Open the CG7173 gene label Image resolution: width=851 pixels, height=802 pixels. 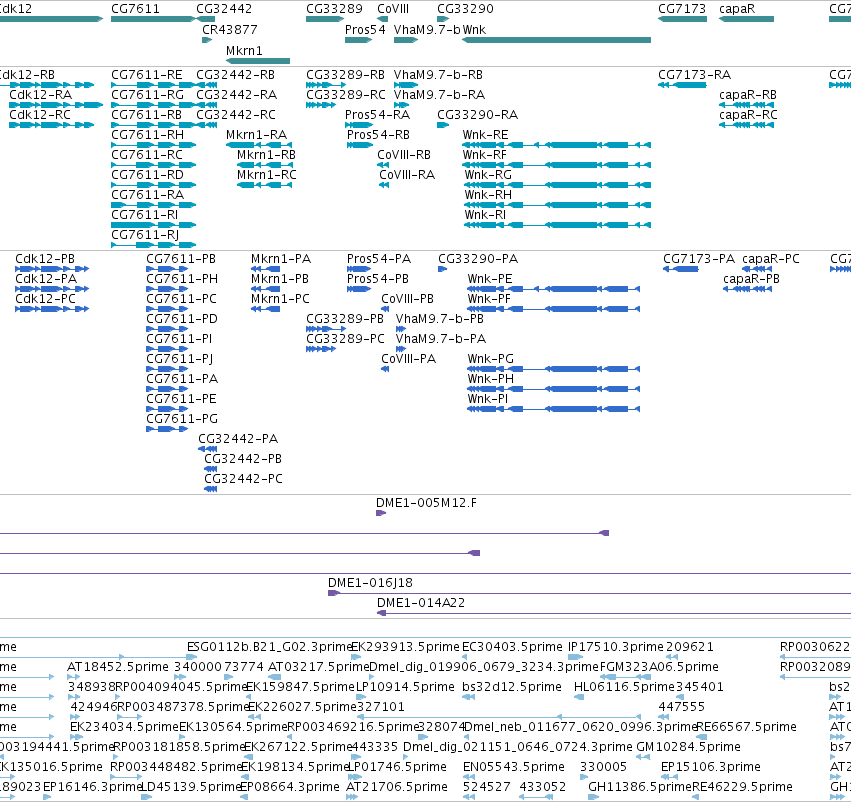pyautogui.click(x=682, y=9)
